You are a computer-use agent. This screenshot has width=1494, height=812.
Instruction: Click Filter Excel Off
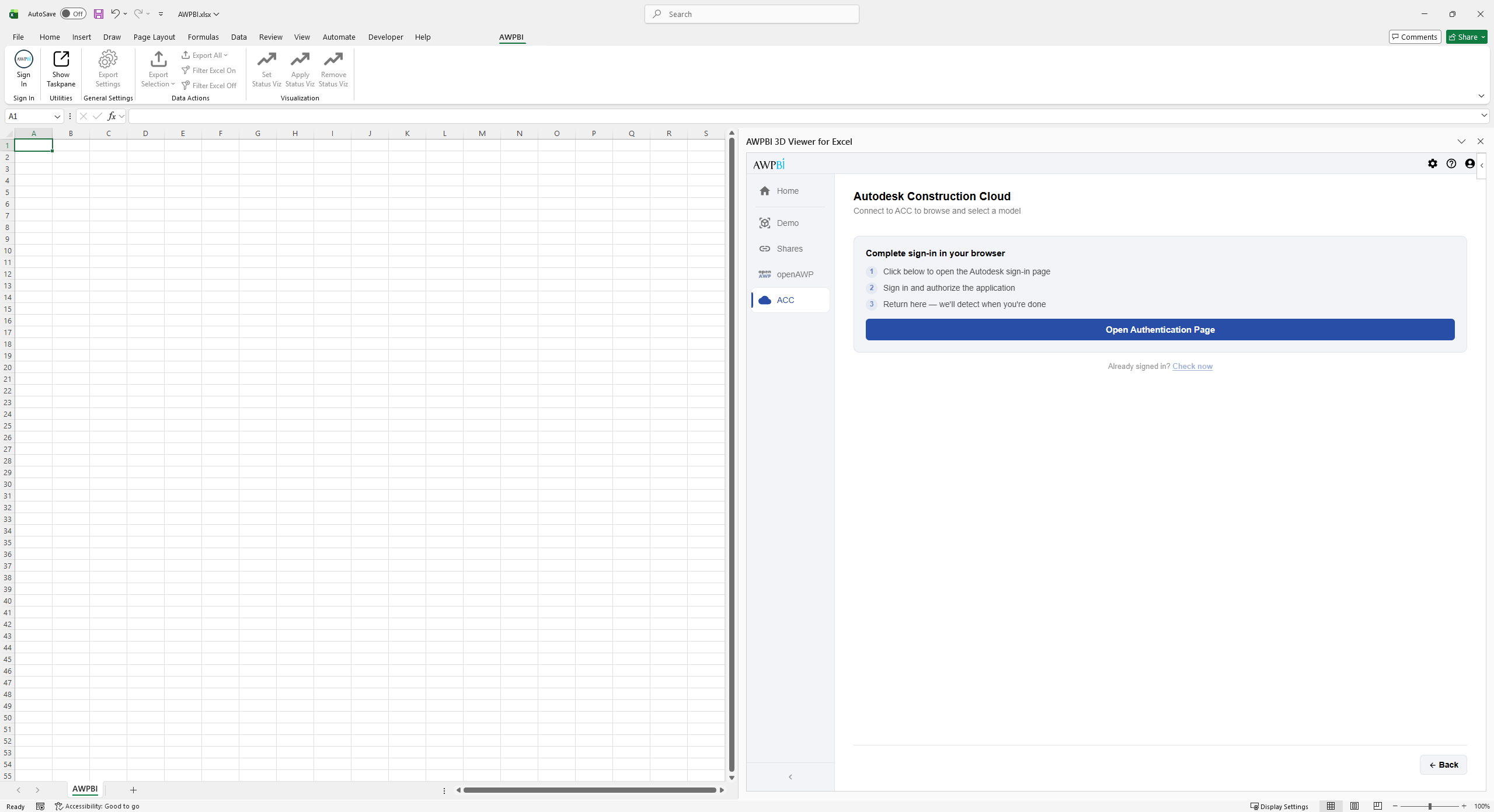click(208, 85)
